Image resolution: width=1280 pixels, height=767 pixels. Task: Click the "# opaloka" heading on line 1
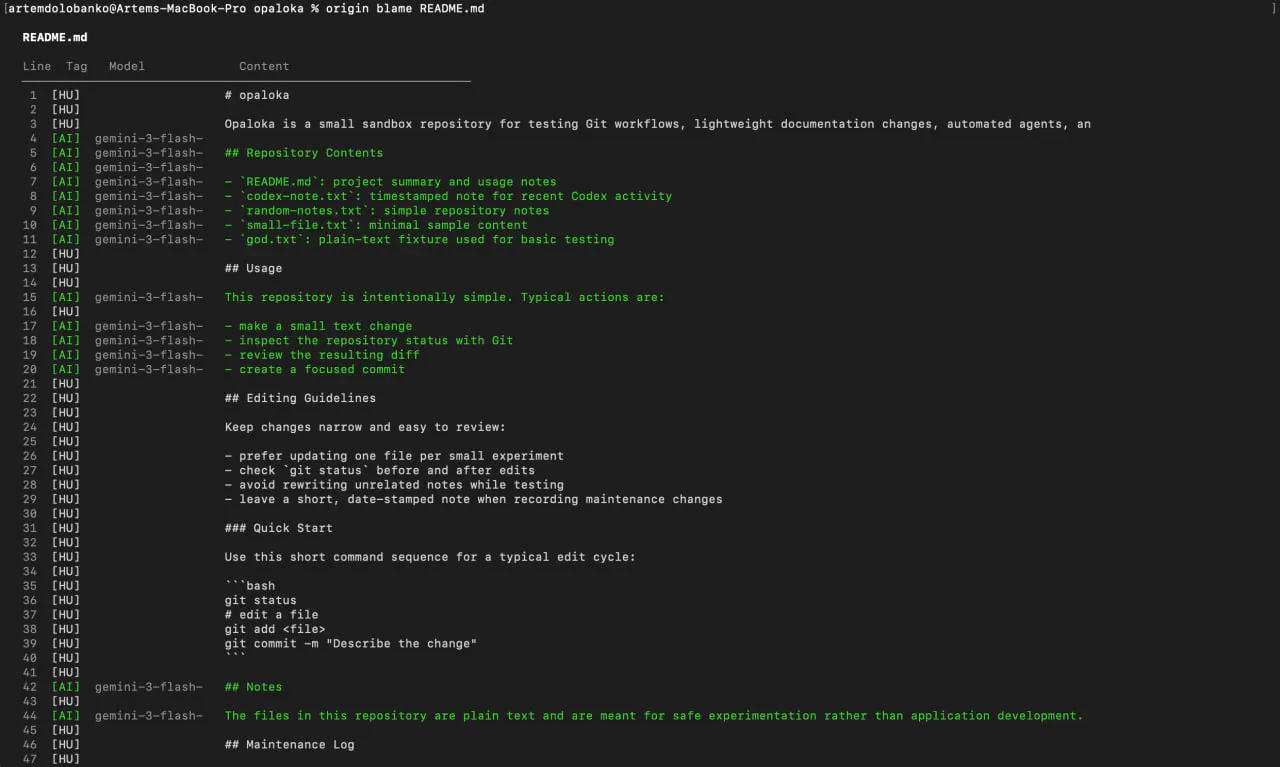[257, 95]
